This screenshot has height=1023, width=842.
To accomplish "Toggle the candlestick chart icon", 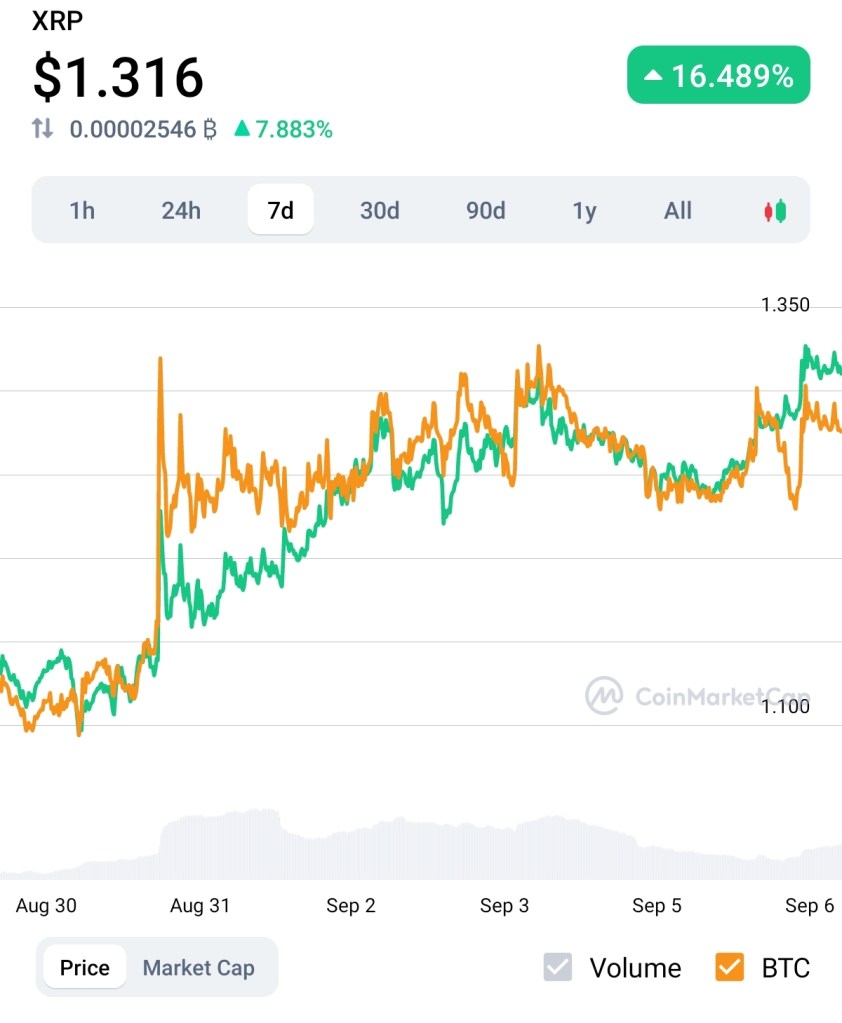I will click(775, 211).
